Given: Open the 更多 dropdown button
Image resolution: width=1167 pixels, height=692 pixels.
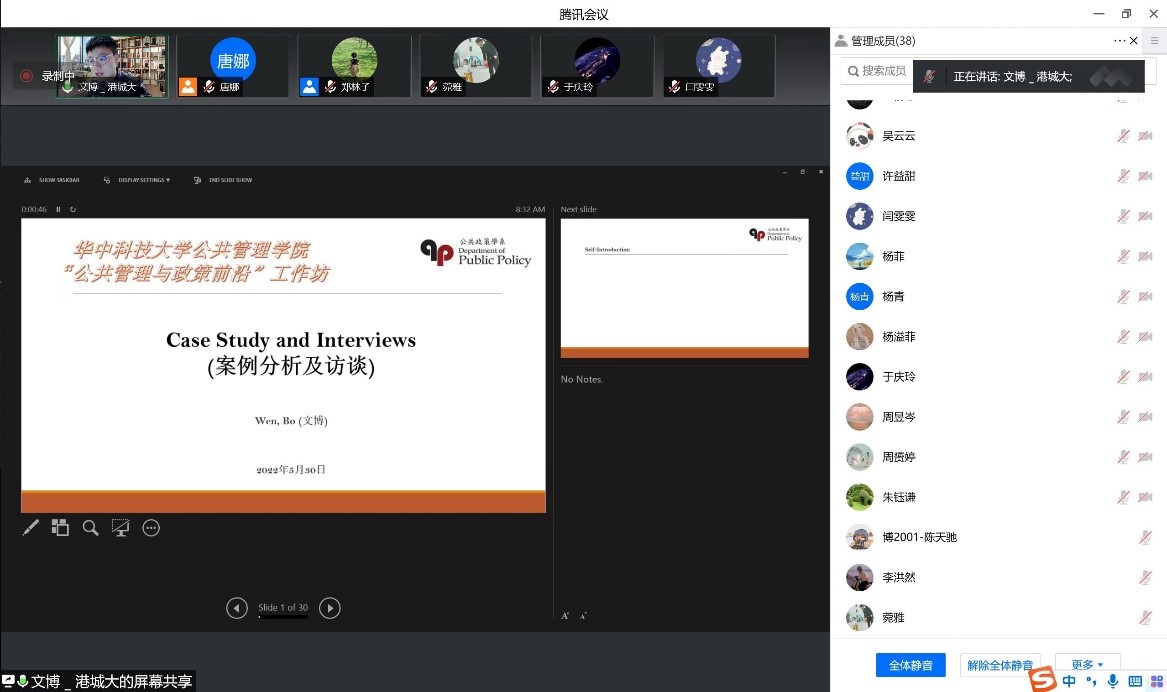Looking at the screenshot, I should [1087, 665].
